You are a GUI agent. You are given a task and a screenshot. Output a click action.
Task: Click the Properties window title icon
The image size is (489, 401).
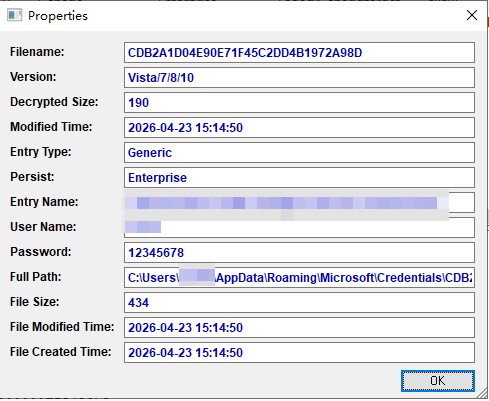[14, 15]
